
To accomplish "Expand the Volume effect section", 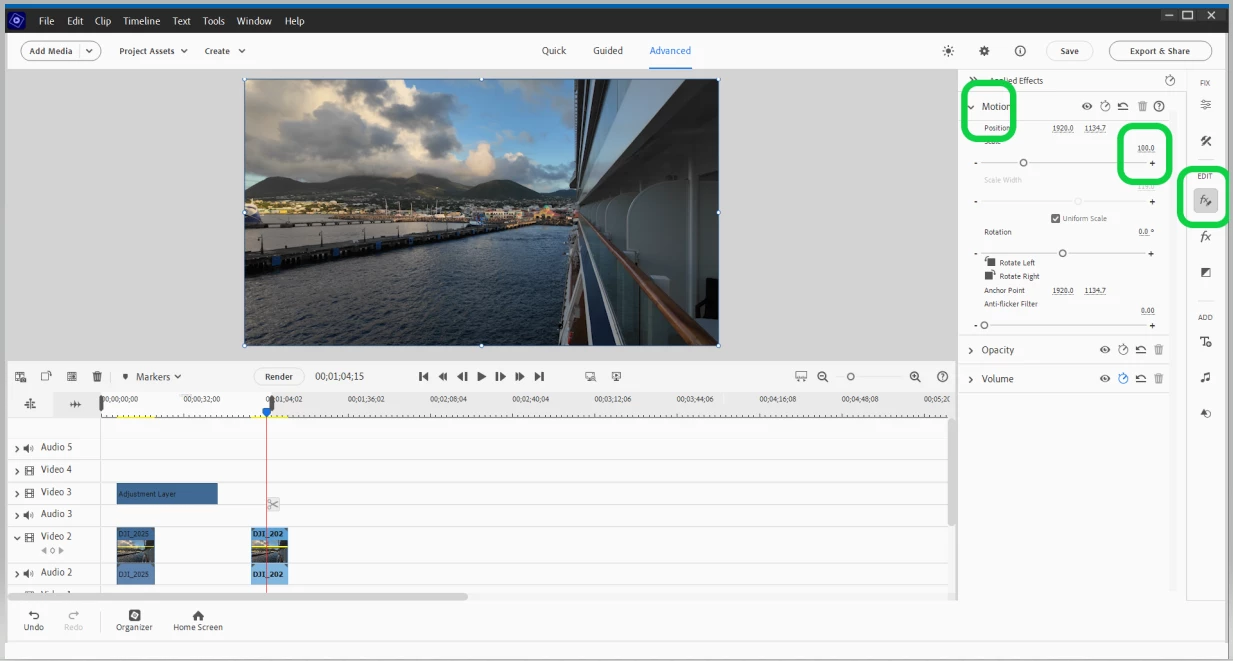I will pyautogui.click(x=971, y=379).
